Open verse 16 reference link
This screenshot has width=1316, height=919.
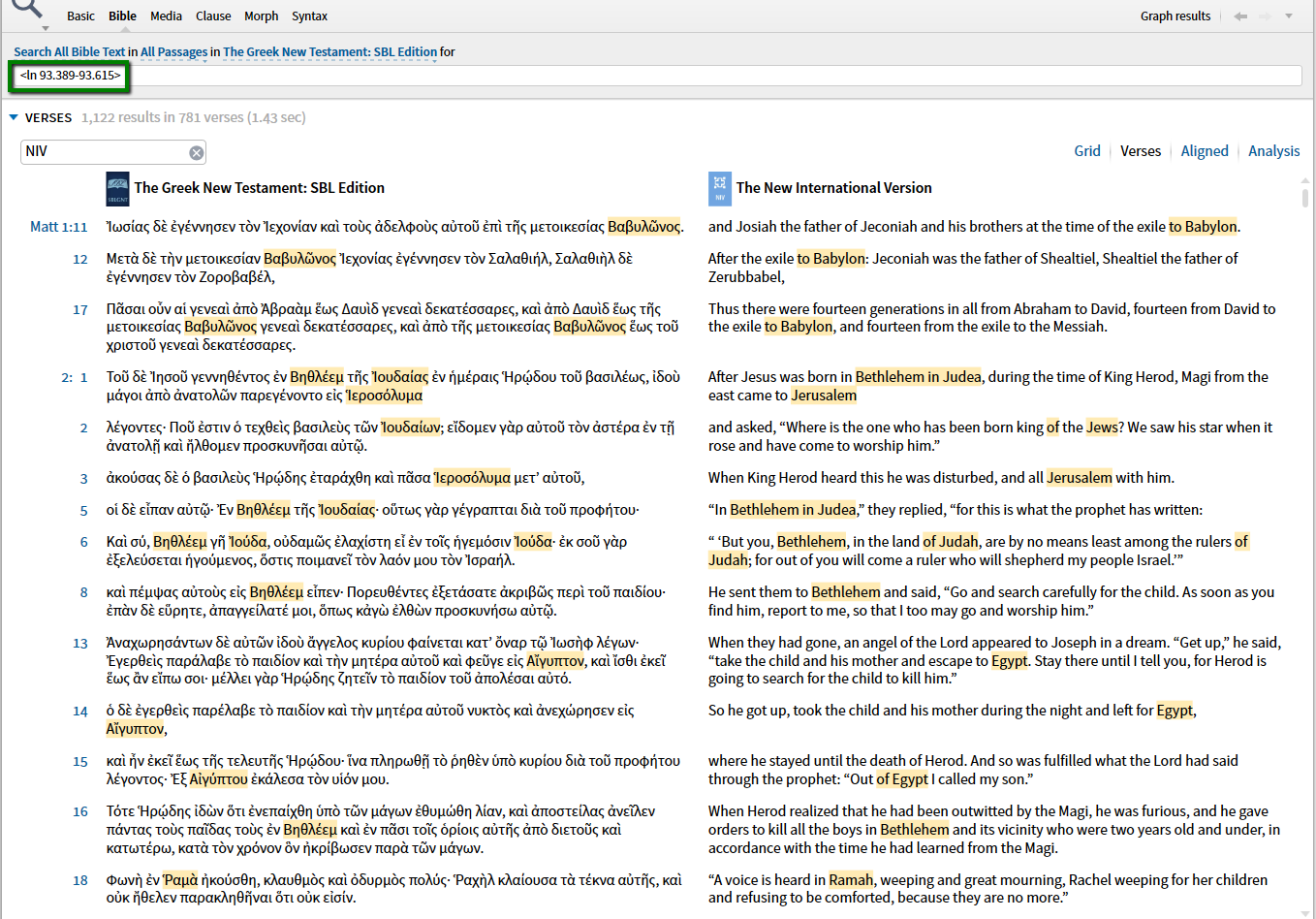pos(80,811)
